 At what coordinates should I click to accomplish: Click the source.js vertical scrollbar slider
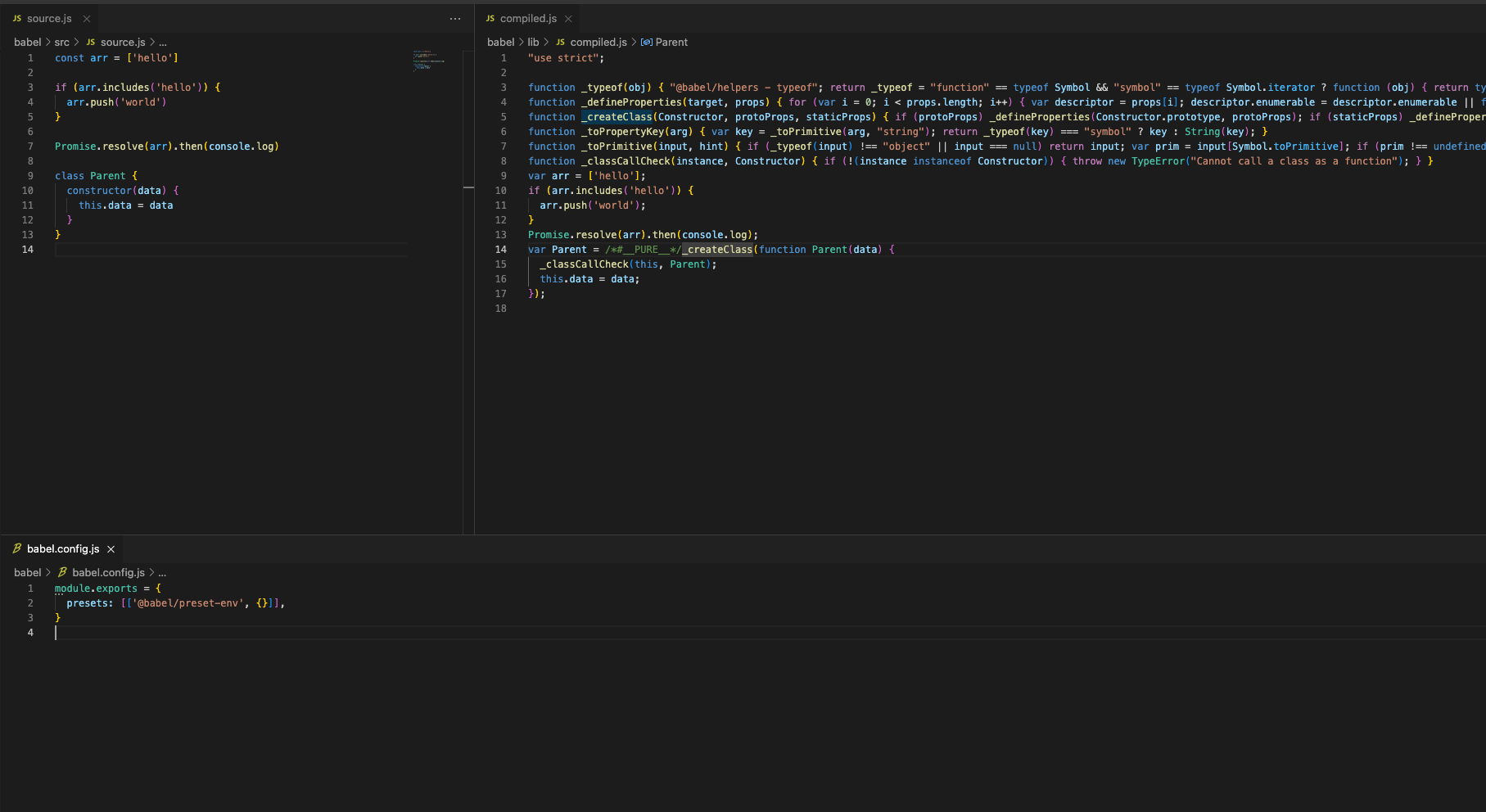click(468, 187)
